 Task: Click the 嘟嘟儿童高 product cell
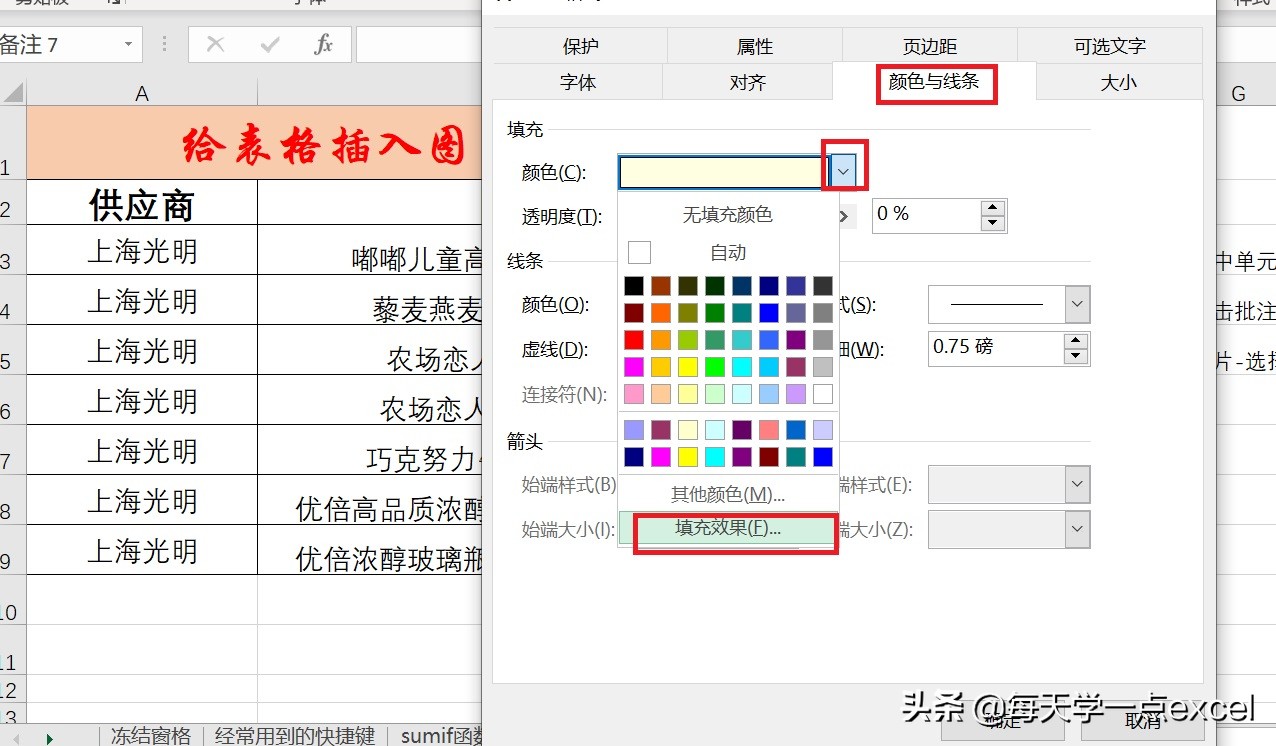[x=370, y=250]
